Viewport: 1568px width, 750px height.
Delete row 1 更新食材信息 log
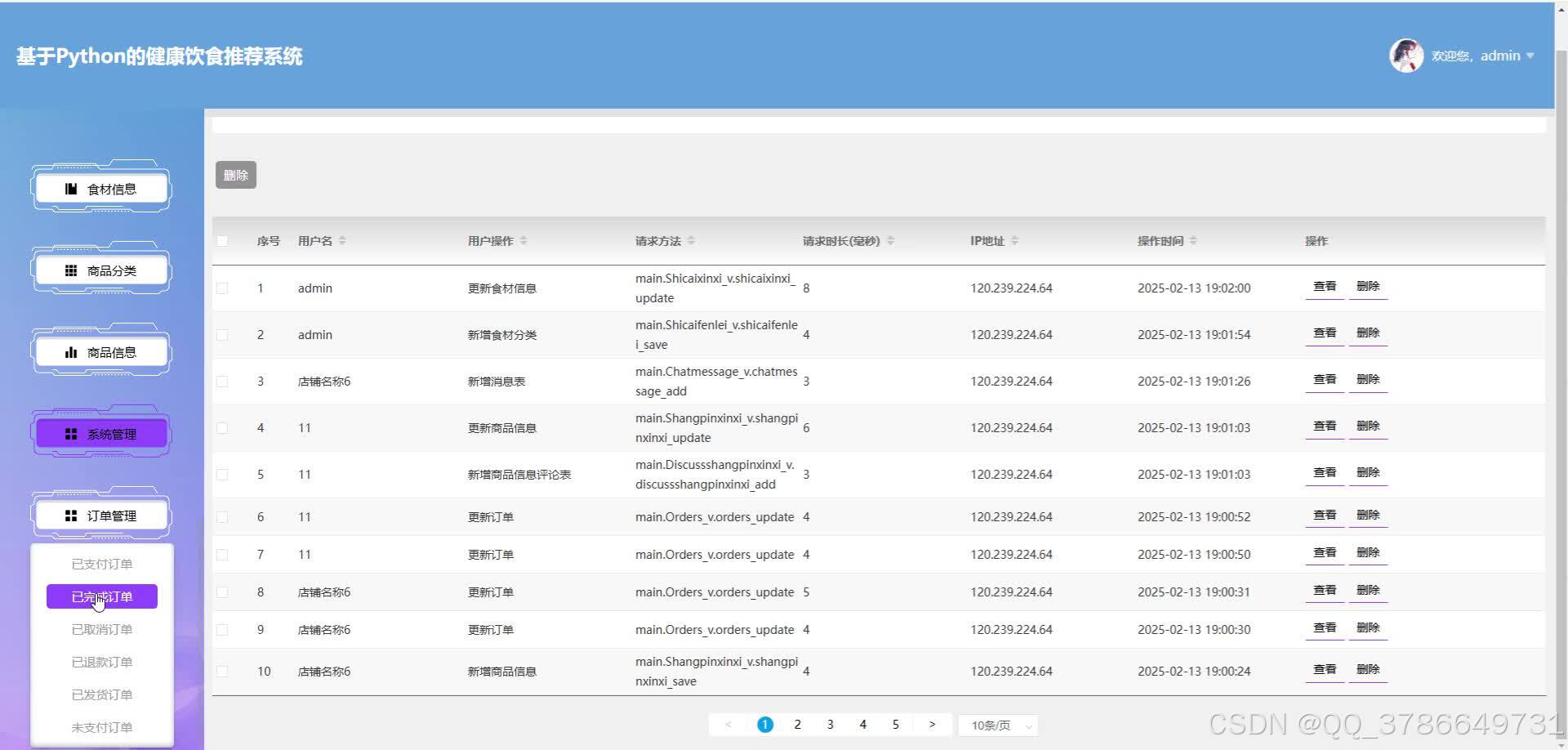coord(1368,287)
